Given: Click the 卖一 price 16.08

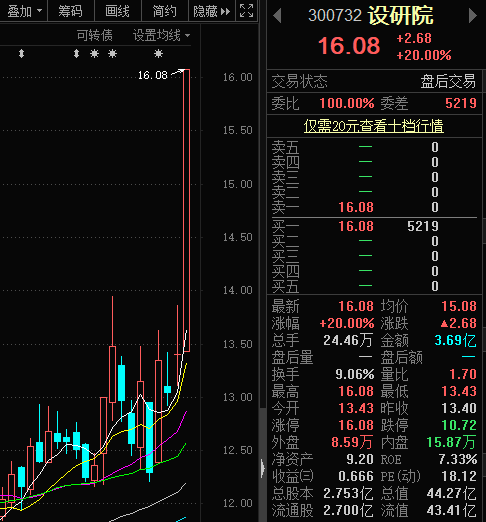Looking at the screenshot, I should (356, 207).
